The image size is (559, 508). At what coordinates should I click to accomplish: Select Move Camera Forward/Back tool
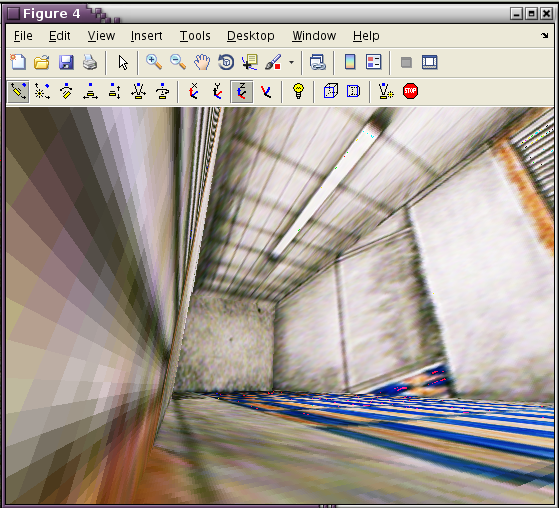[114, 92]
